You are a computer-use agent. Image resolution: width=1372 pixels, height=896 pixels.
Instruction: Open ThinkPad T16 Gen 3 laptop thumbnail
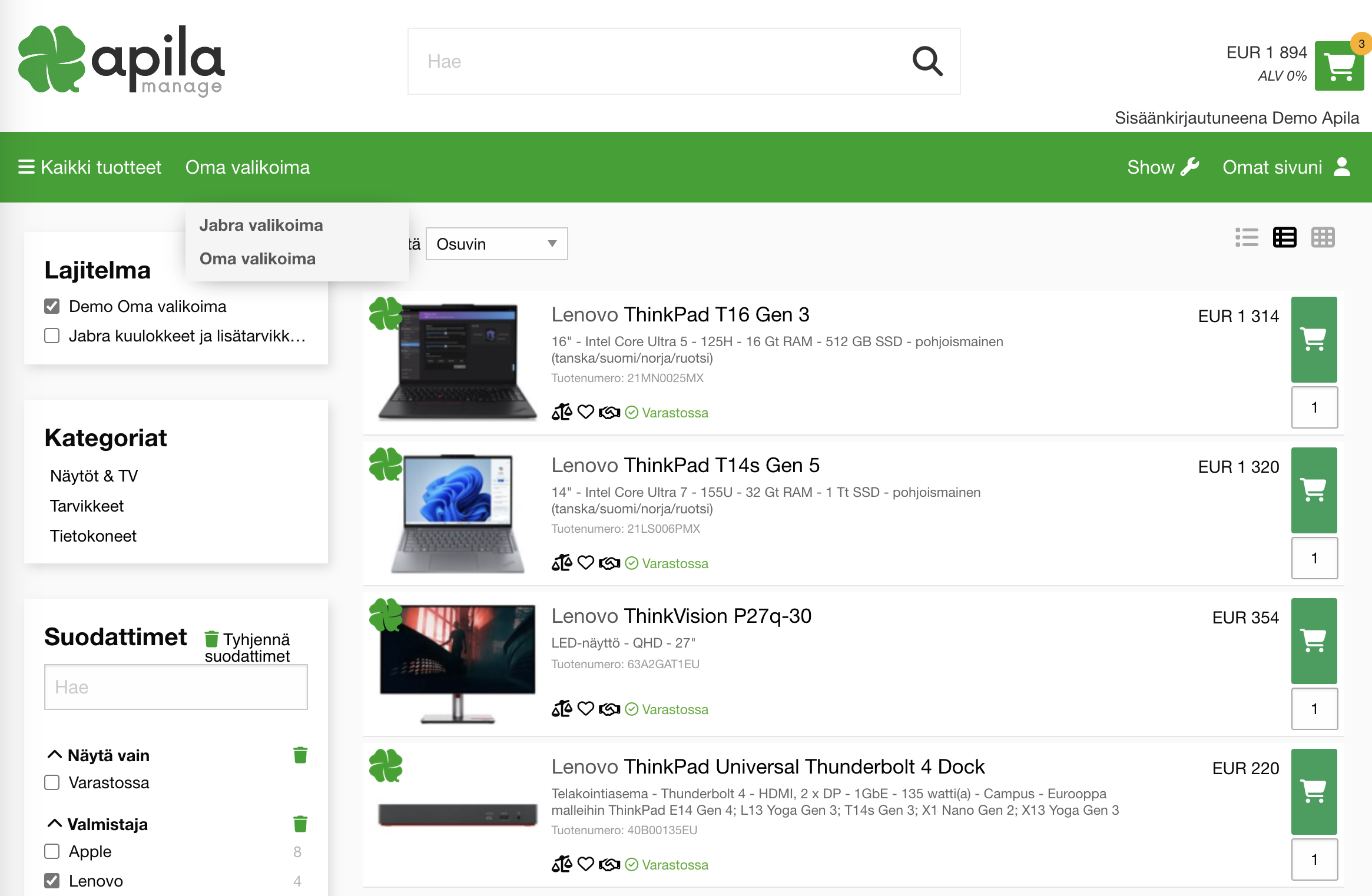point(458,362)
